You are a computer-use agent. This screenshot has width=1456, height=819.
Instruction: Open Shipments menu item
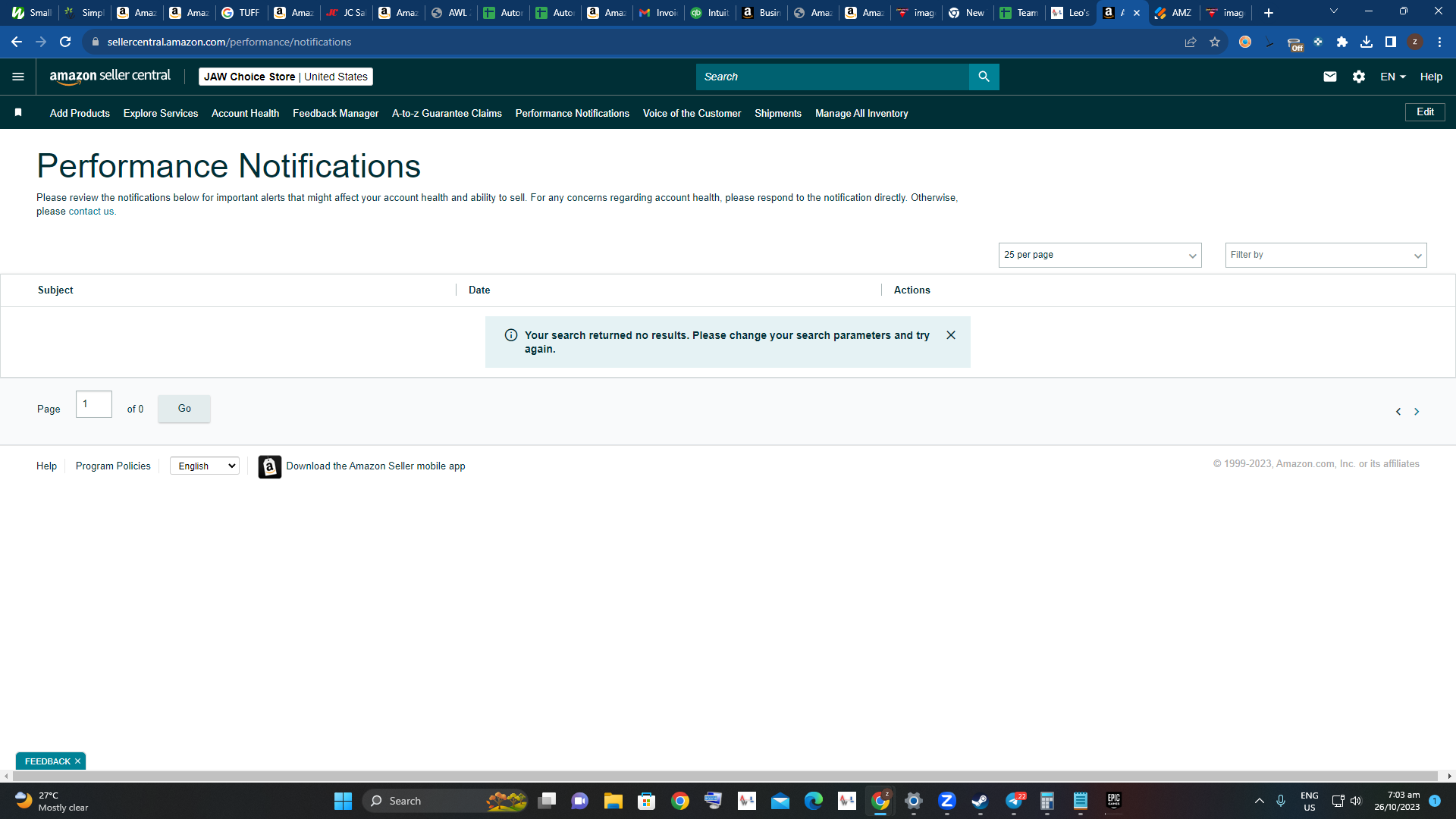coord(777,113)
